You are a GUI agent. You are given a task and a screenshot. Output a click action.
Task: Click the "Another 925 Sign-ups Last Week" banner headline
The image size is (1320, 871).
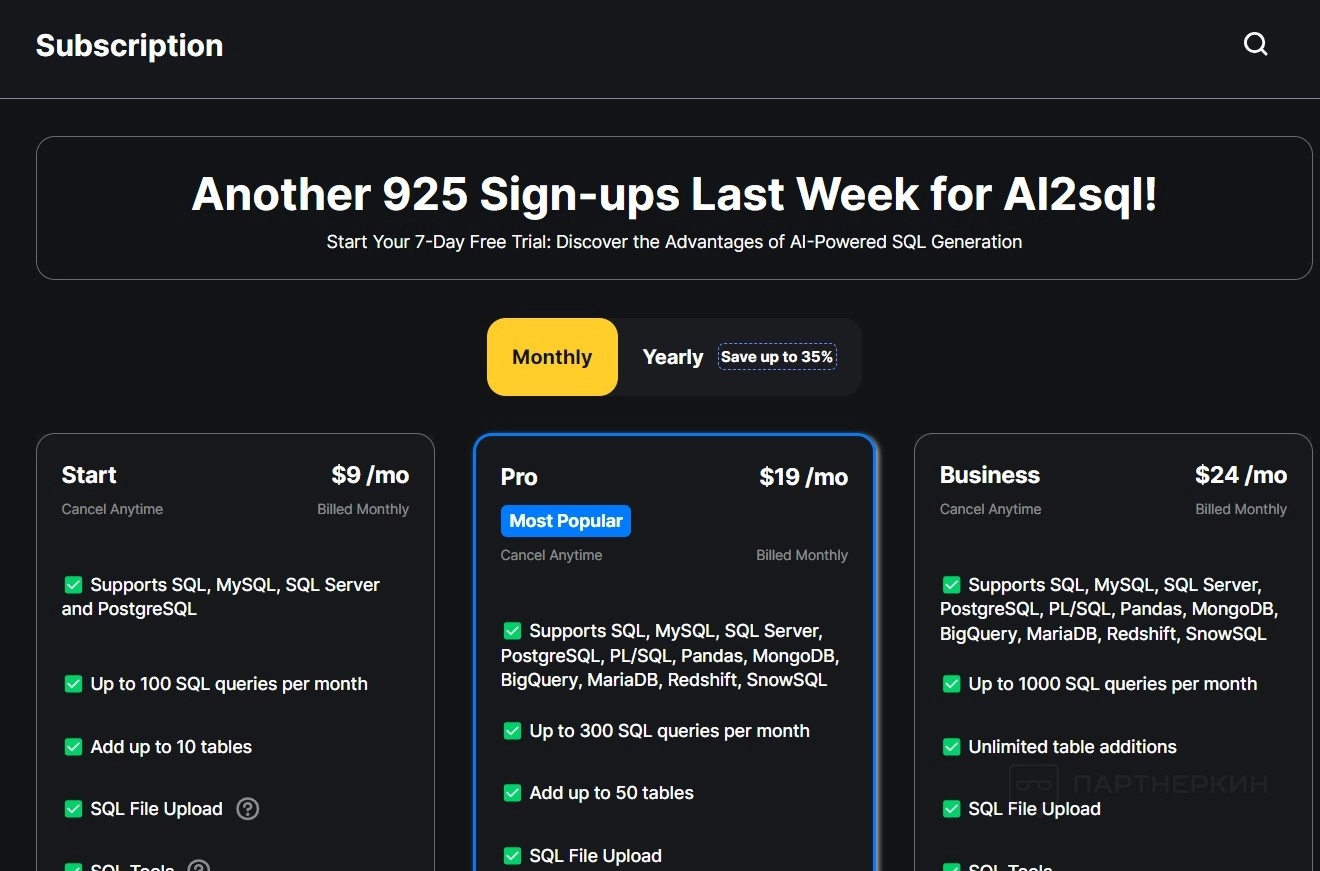click(x=674, y=194)
